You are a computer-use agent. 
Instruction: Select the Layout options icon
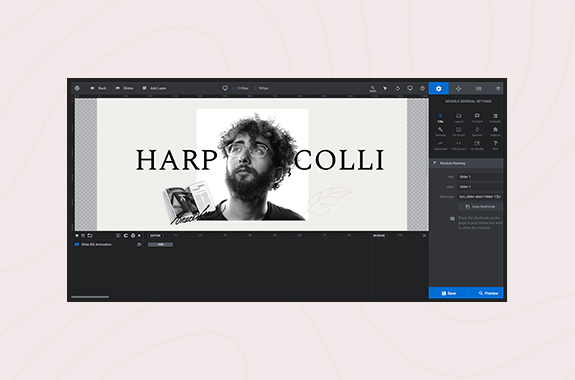[458, 118]
